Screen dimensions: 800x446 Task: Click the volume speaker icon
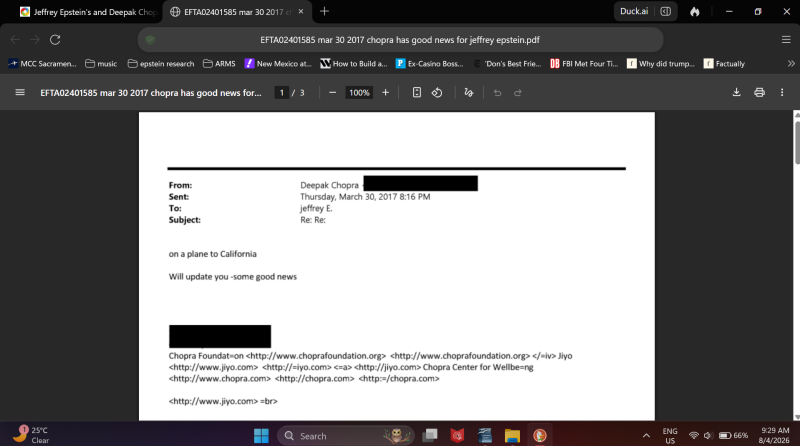(708, 435)
